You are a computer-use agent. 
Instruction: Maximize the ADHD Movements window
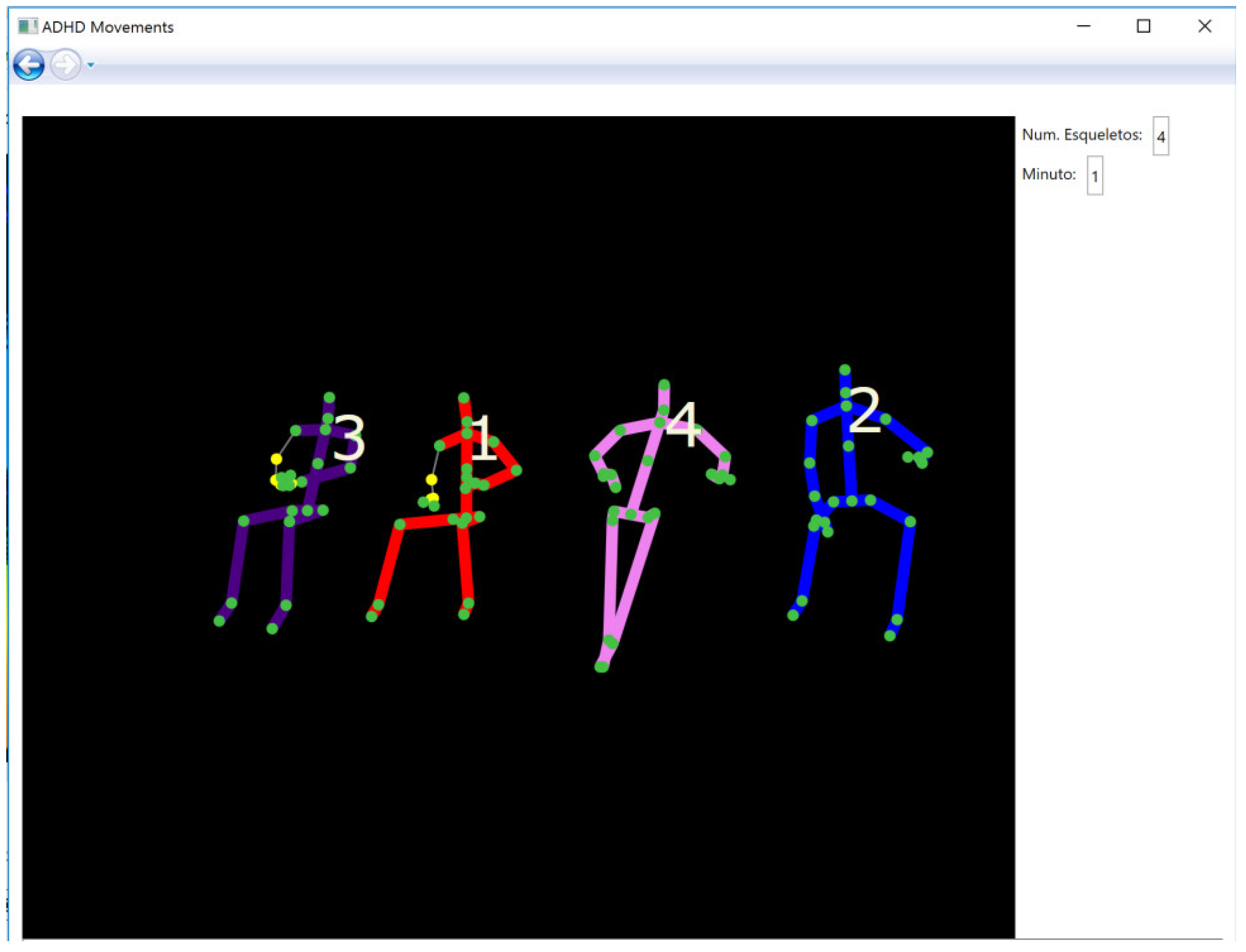click(1143, 26)
